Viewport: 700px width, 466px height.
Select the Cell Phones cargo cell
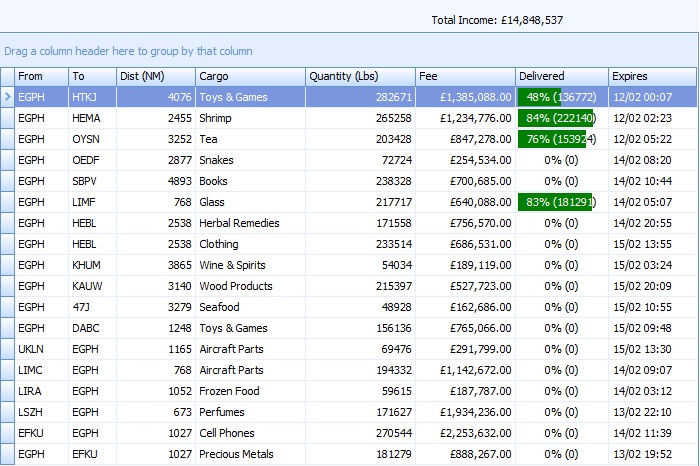(250, 433)
